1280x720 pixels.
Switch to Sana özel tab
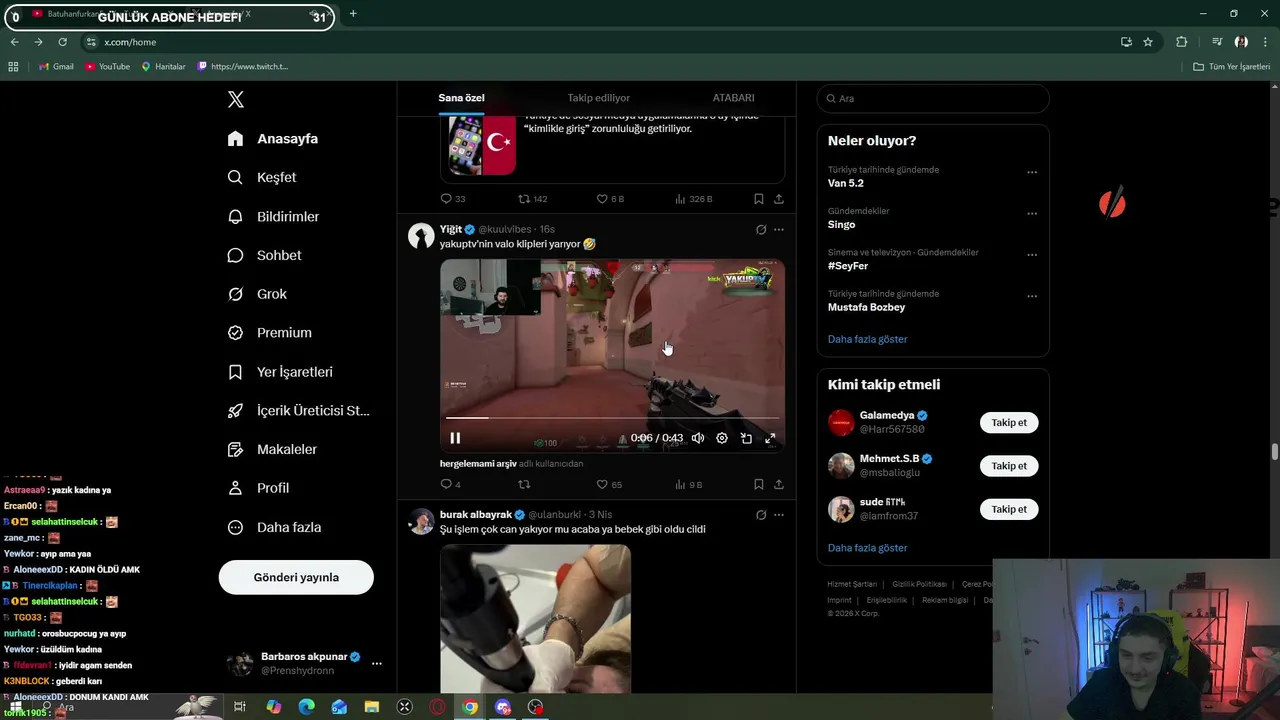point(461,98)
